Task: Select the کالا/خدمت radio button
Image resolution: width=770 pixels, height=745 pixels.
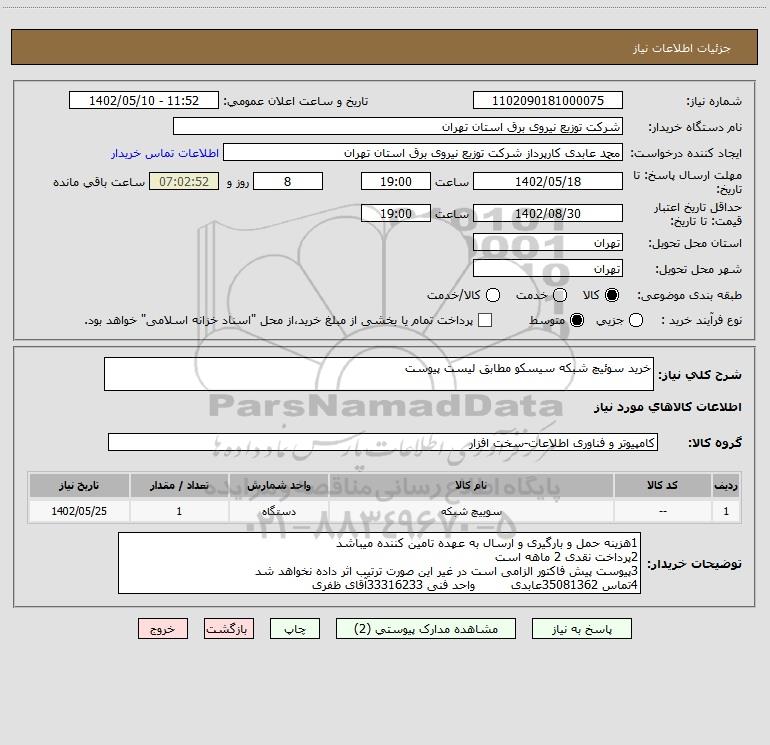Action: 493,295
